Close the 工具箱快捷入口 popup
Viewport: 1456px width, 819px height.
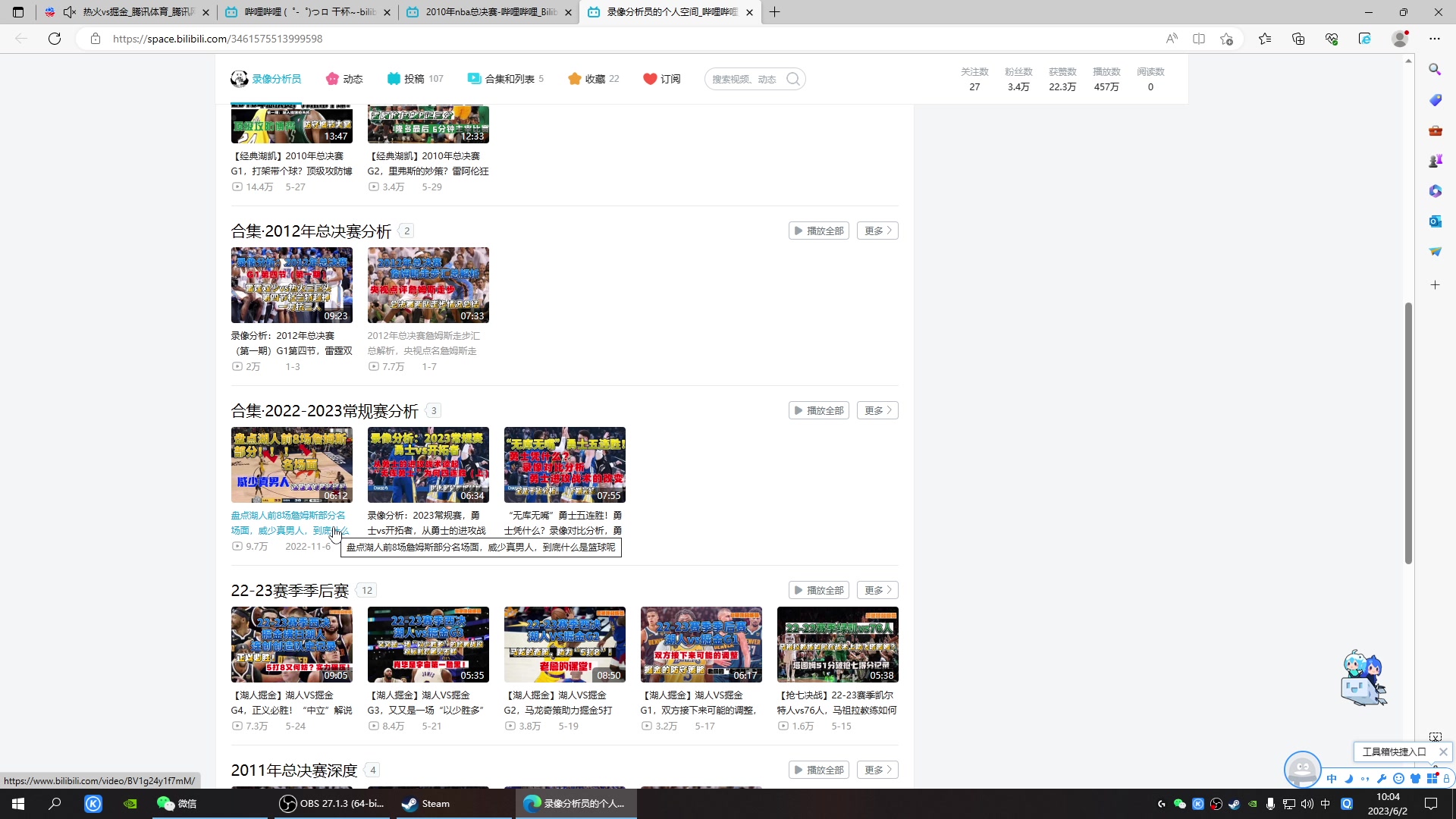click(1443, 752)
